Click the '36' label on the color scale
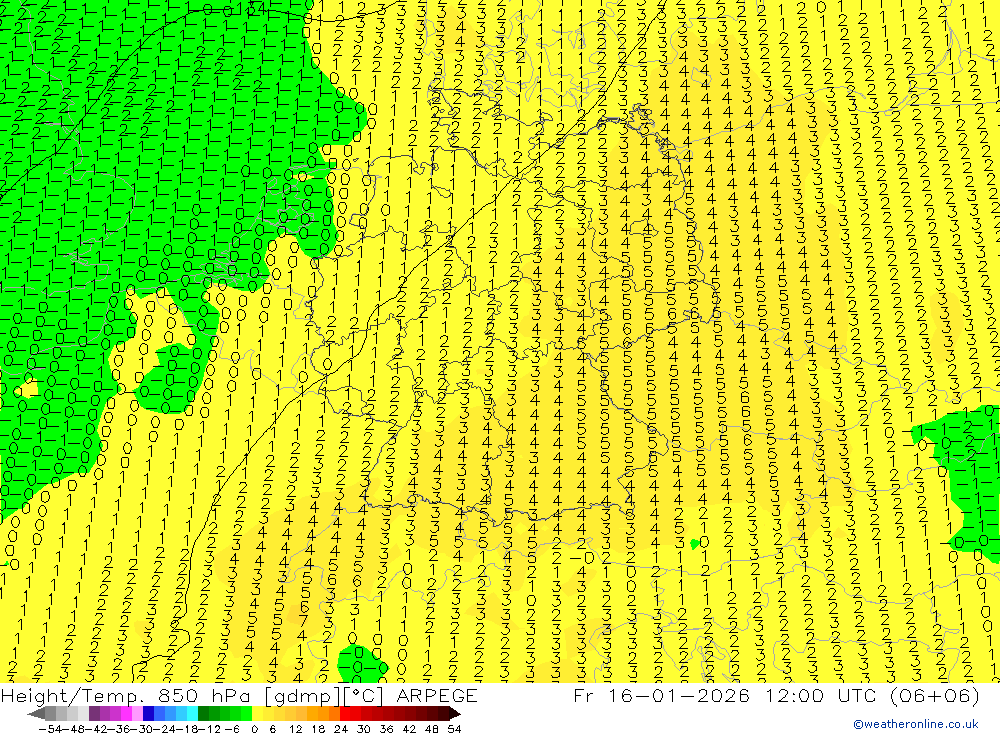 386,729
